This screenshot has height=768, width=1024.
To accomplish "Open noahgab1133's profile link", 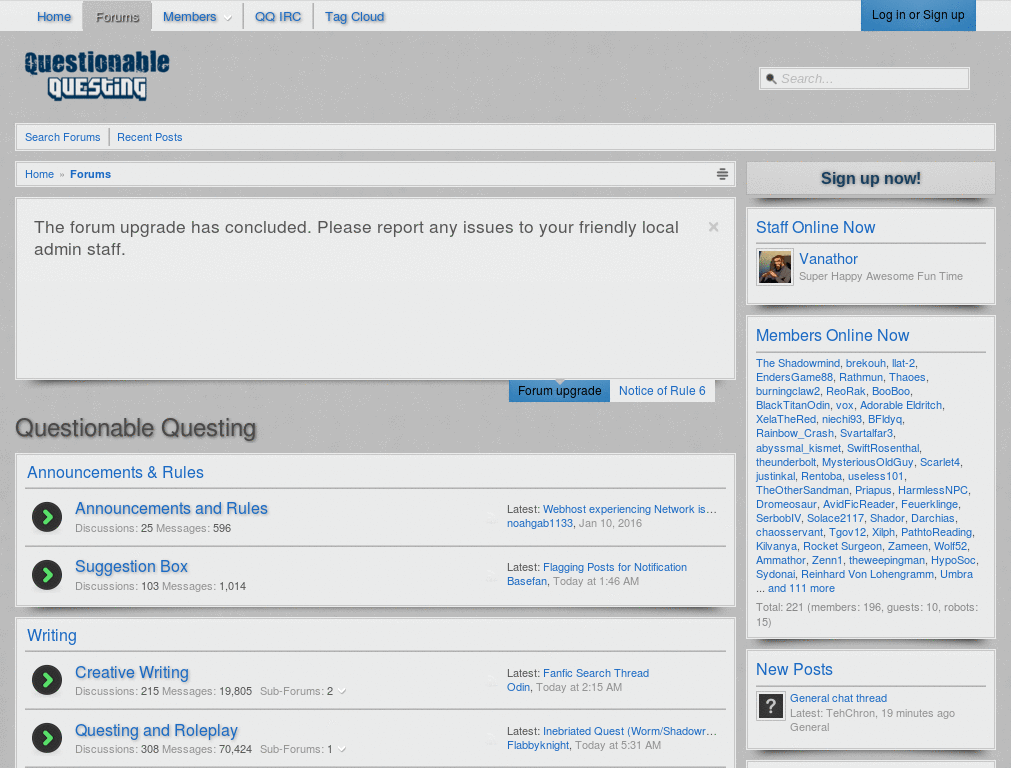I will pos(540,524).
